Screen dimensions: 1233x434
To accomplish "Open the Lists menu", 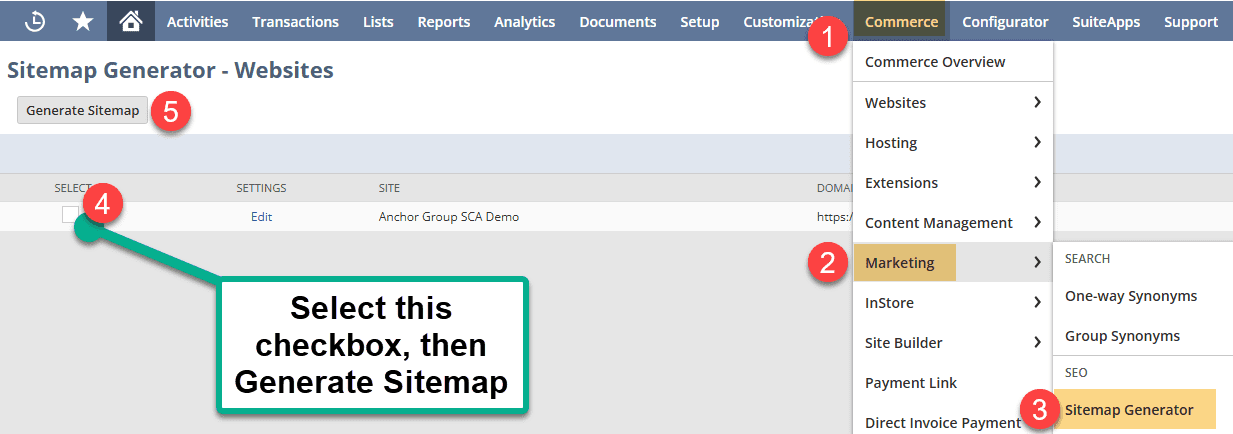I will (x=378, y=21).
